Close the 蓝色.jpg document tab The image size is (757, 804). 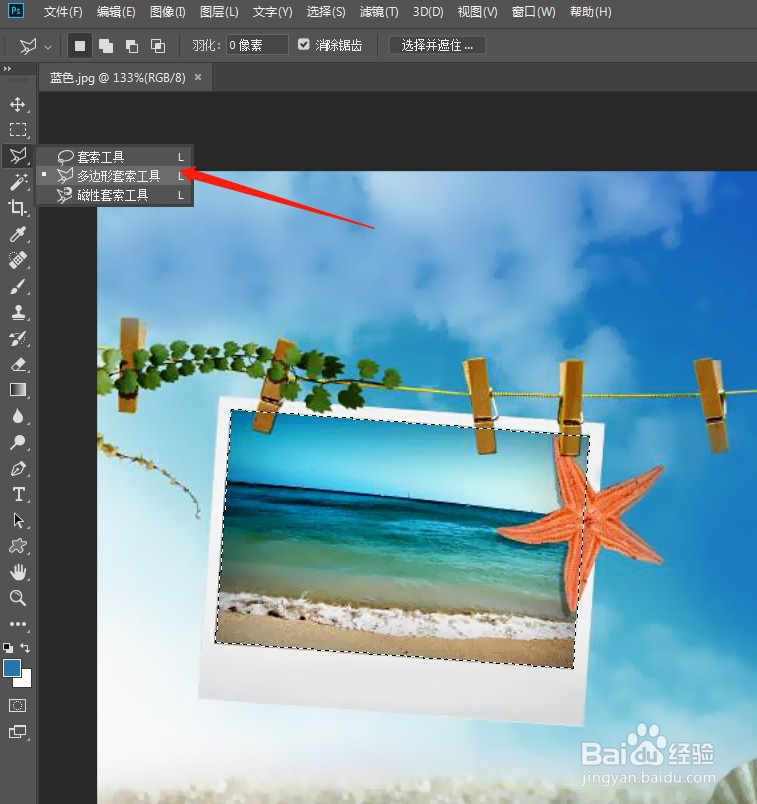(198, 77)
